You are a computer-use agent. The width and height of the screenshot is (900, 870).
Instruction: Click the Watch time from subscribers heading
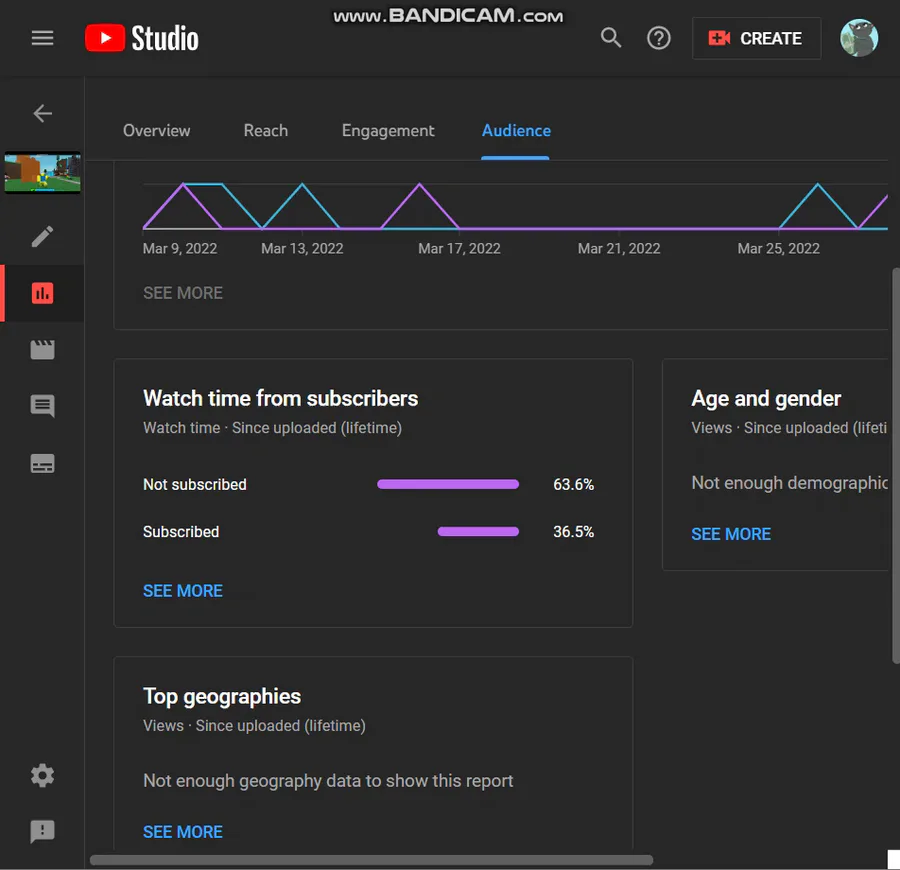tap(281, 398)
